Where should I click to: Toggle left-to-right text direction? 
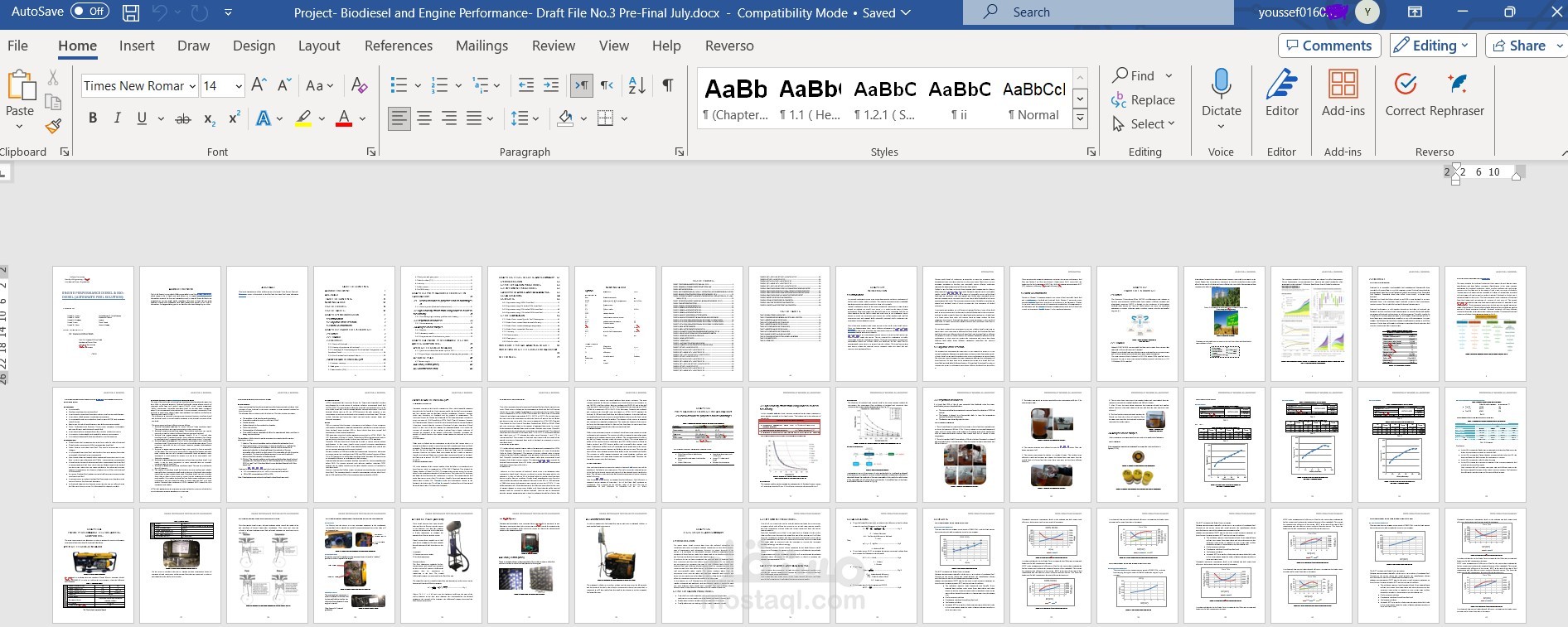click(x=582, y=85)
